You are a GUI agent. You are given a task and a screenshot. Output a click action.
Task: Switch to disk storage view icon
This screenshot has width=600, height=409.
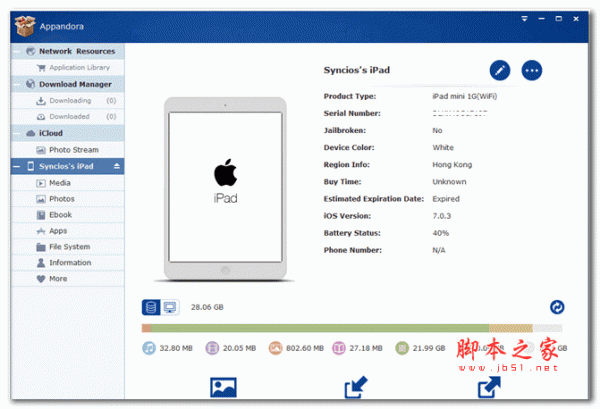pyautogui.click(x=151, y=307)
